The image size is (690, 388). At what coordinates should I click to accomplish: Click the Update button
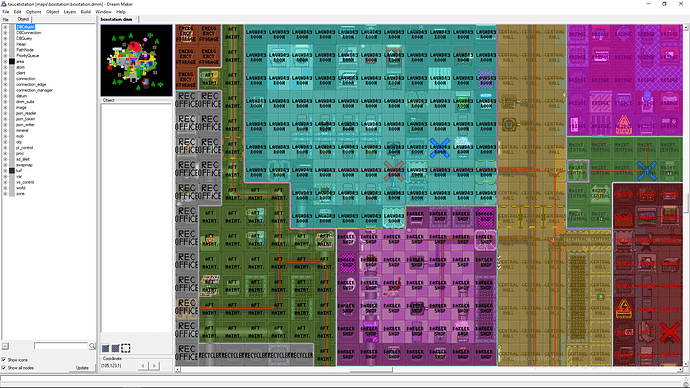click(x=82, y=368)
